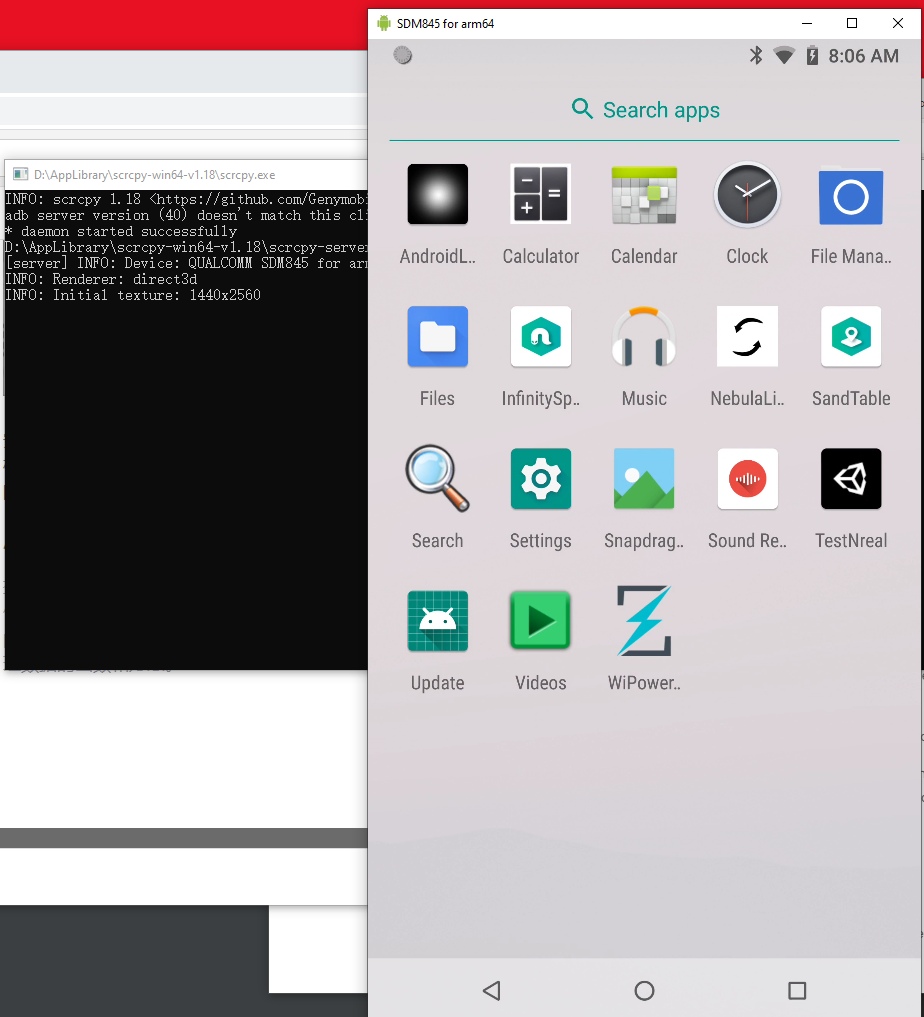Open the Music headphones app
Image resolution: width=924 pixels, height=1017 pixels.
pos(644,336)
